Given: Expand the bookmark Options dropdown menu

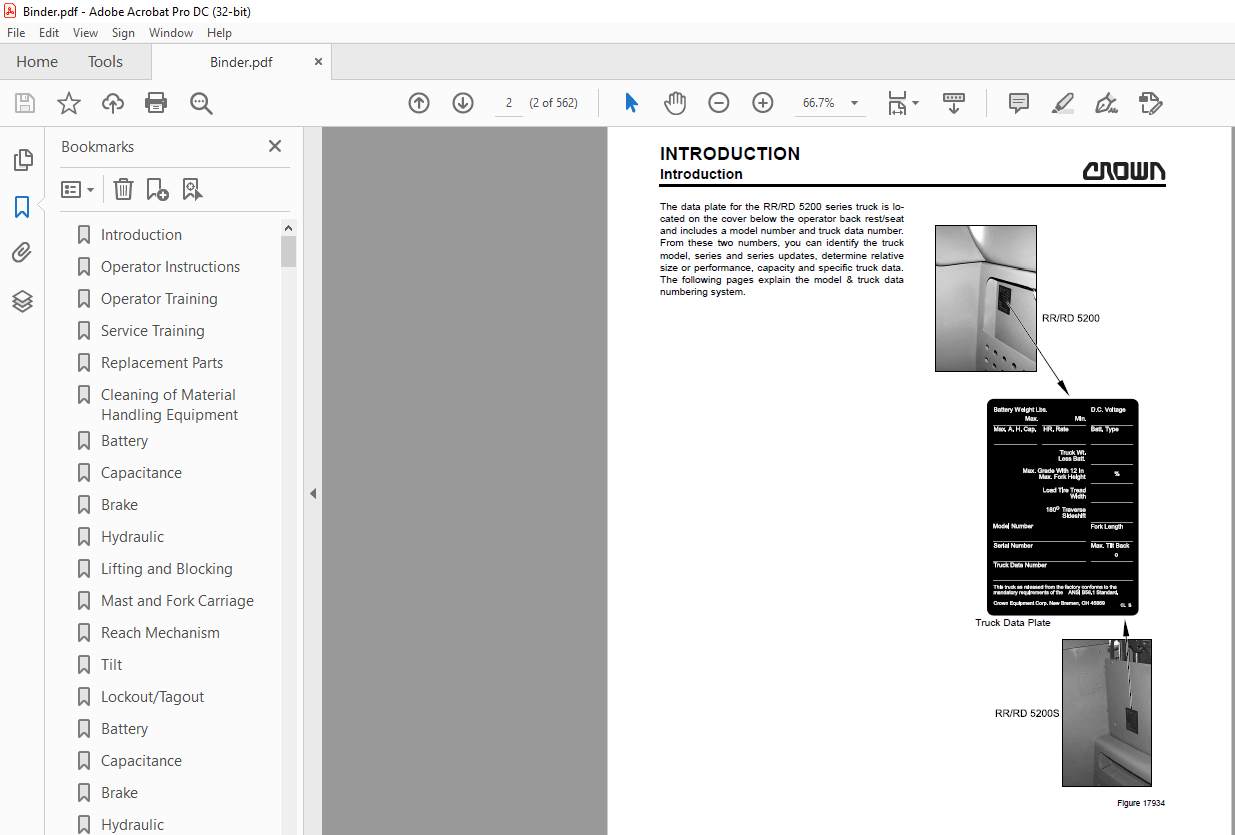Looking at the screenshot, I should click(78, 189).
